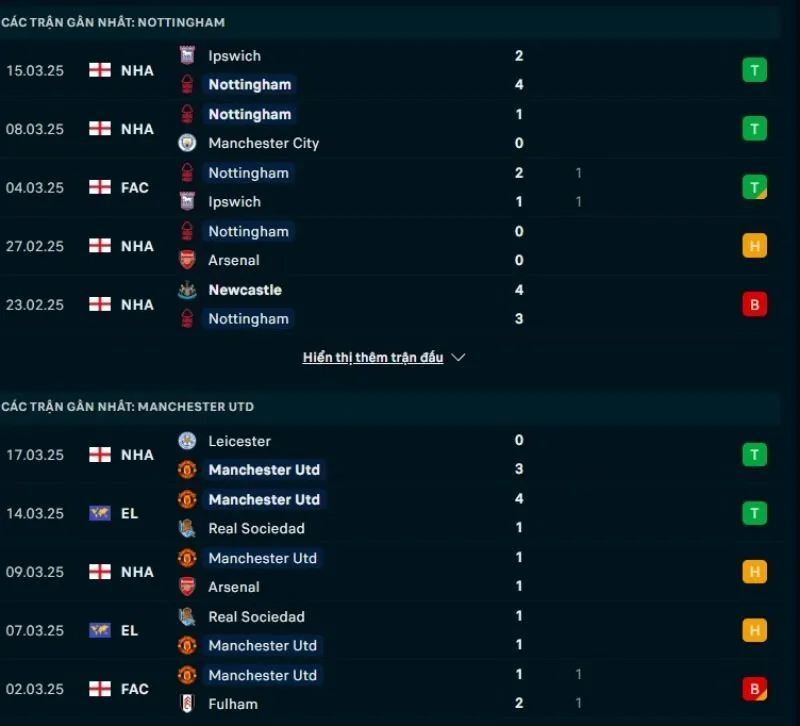Screen dimensions: 800x726
Task: Click the Newcastle crest icon
Action: [x=187, y=290]
